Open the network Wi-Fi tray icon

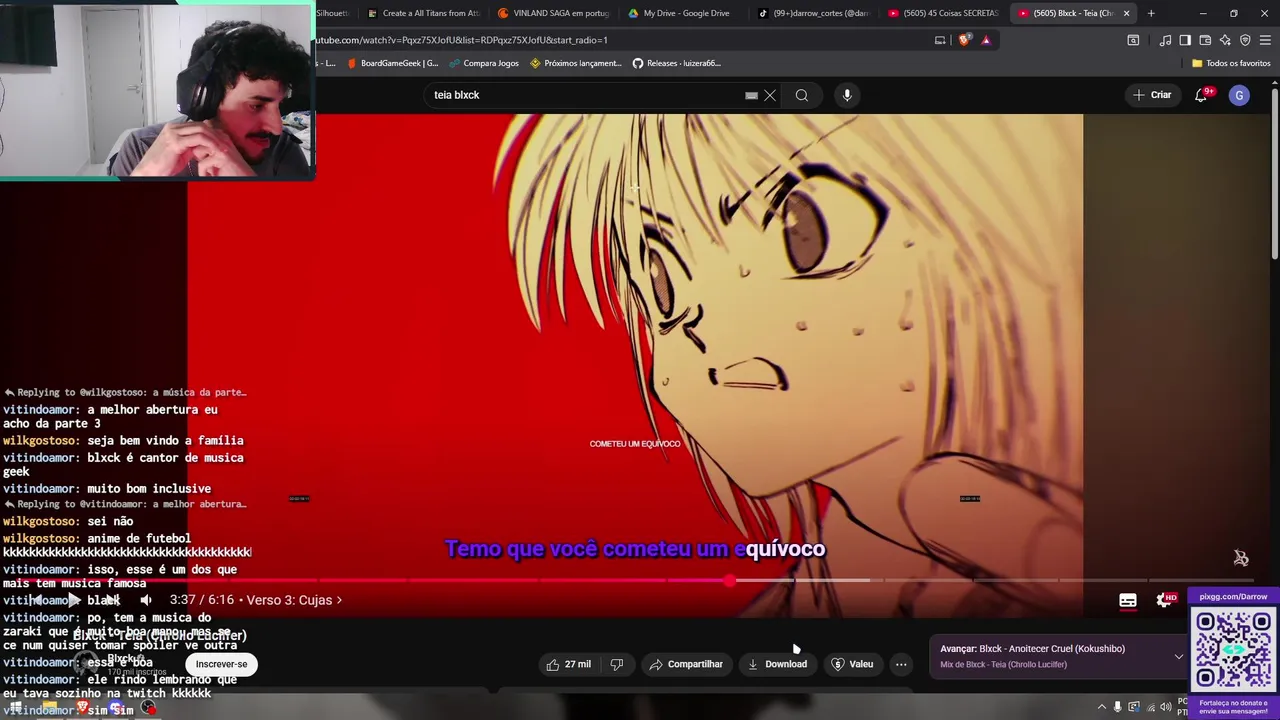(x=1149, y=707)
